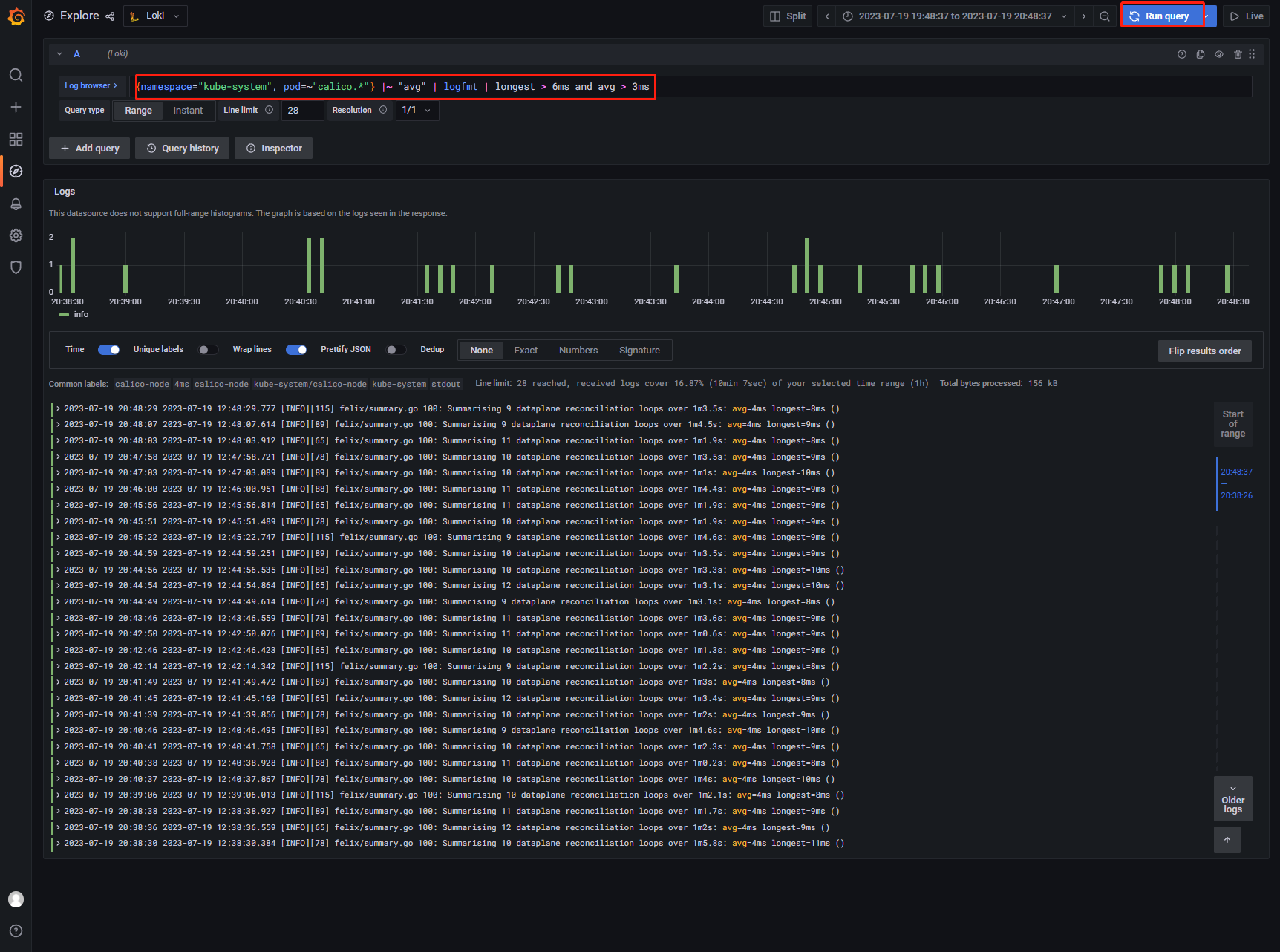Expand the Log browser
This screenshot has width=1280, height=952.
91,86
